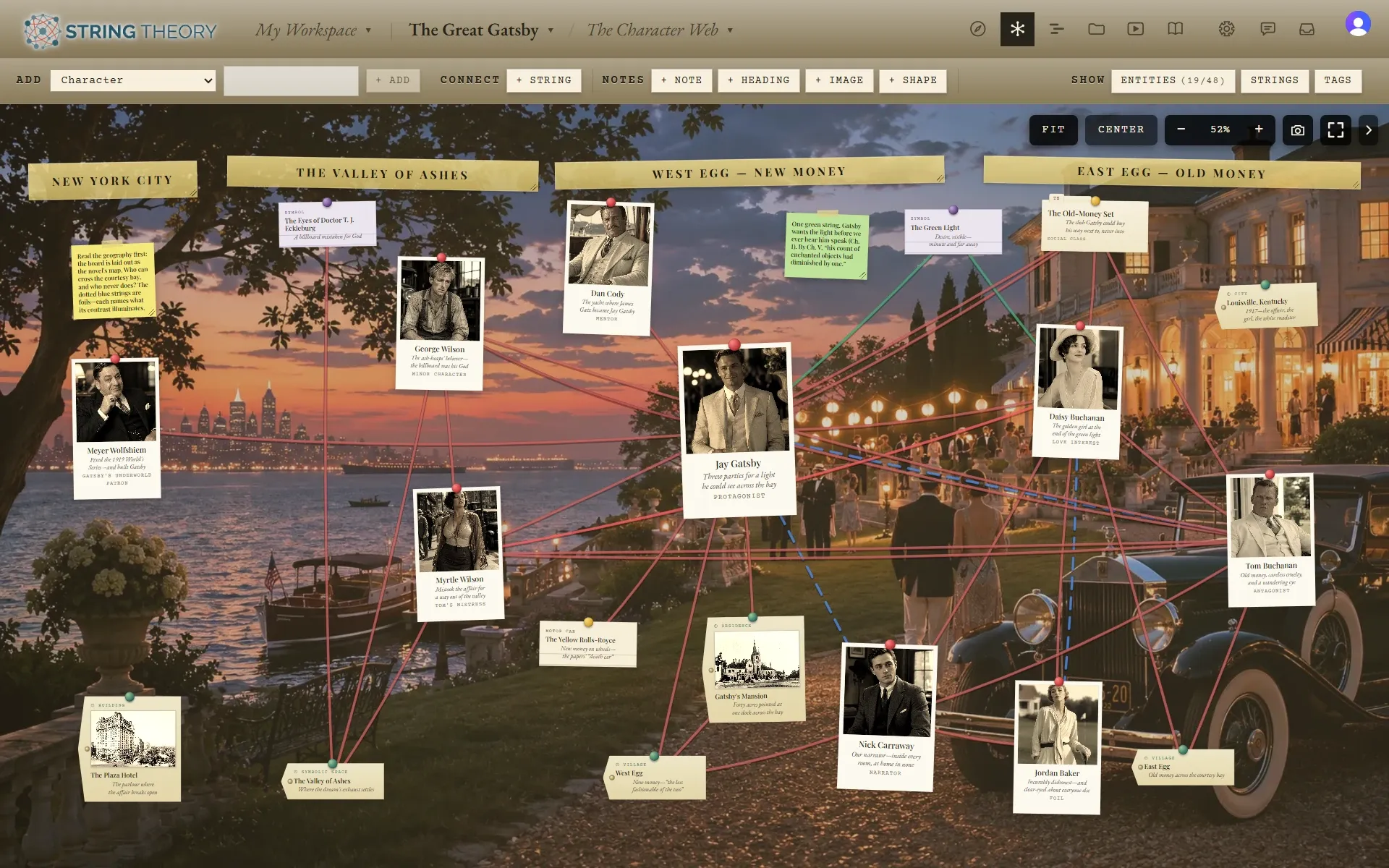Click the yellow geography sticky note
This screenshot has width=1389, height=868.
113,282
